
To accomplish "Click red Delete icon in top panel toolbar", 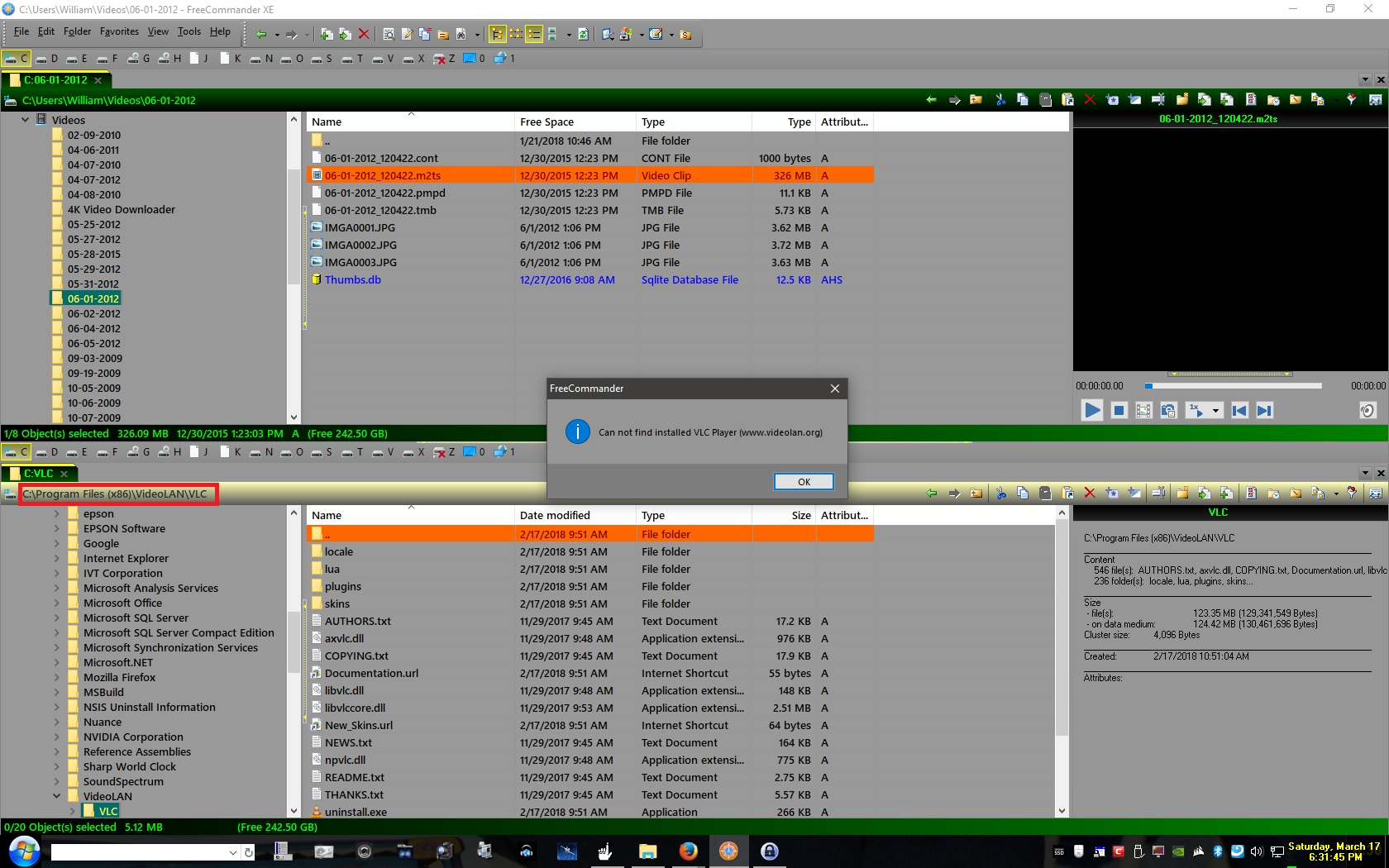I will tap(1090, 100).
